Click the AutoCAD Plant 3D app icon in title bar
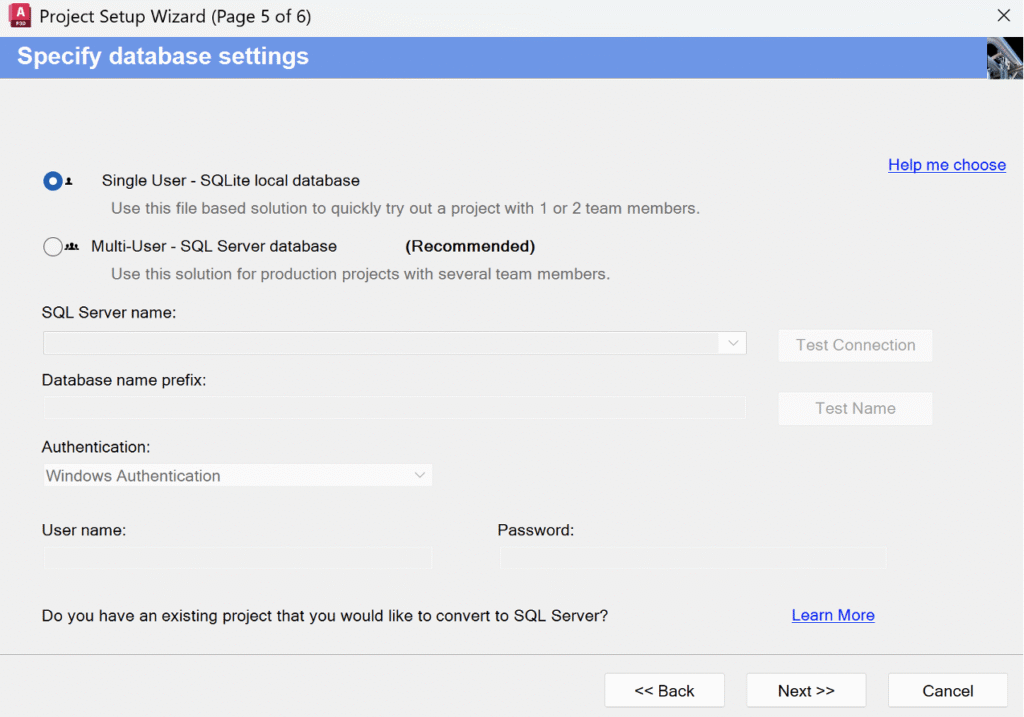The width and height of the screenshot is (1024, 717). [20, 16]
